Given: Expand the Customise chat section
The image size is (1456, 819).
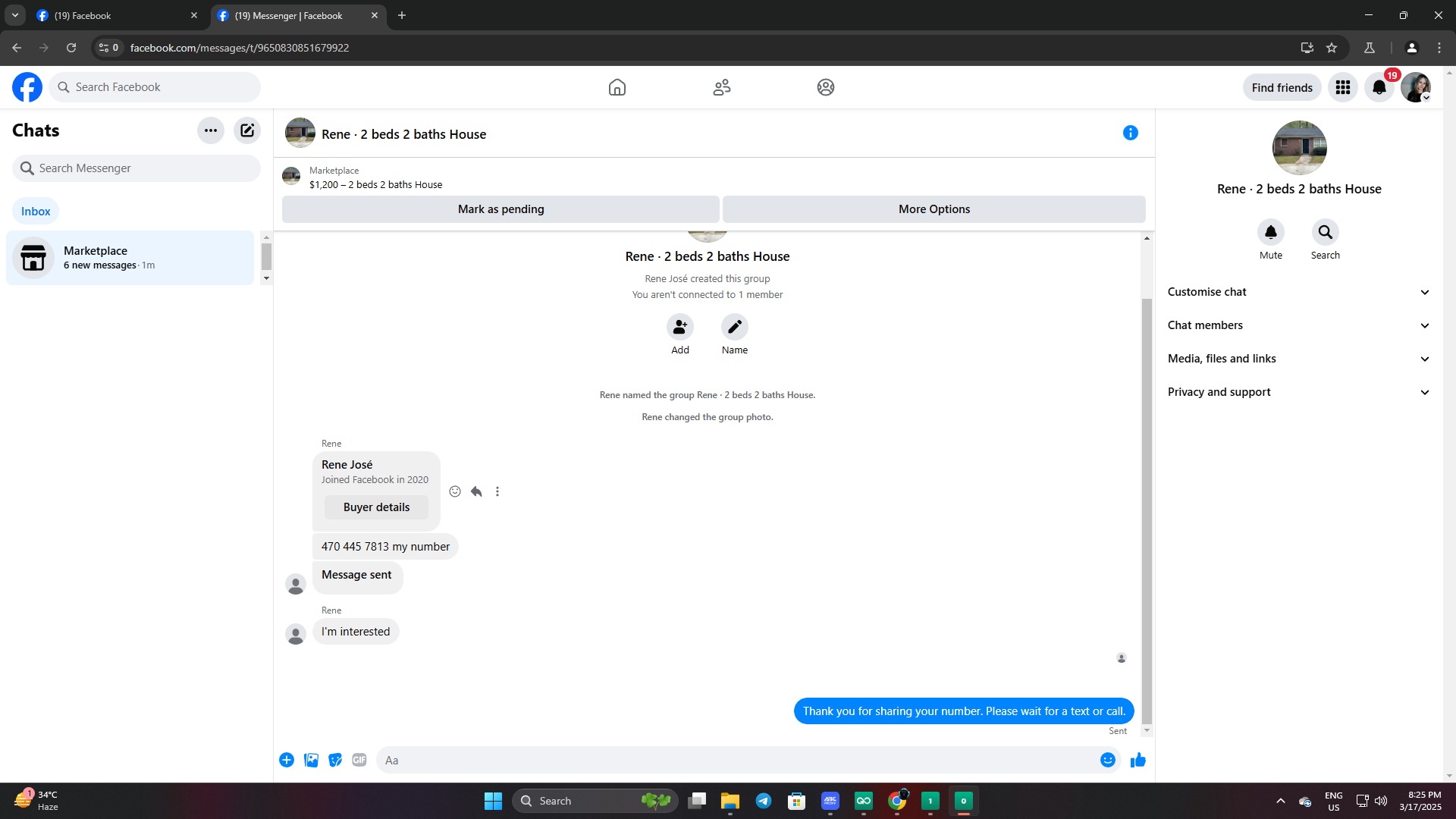Looking at the screenshot, I should pos(1299,292).
